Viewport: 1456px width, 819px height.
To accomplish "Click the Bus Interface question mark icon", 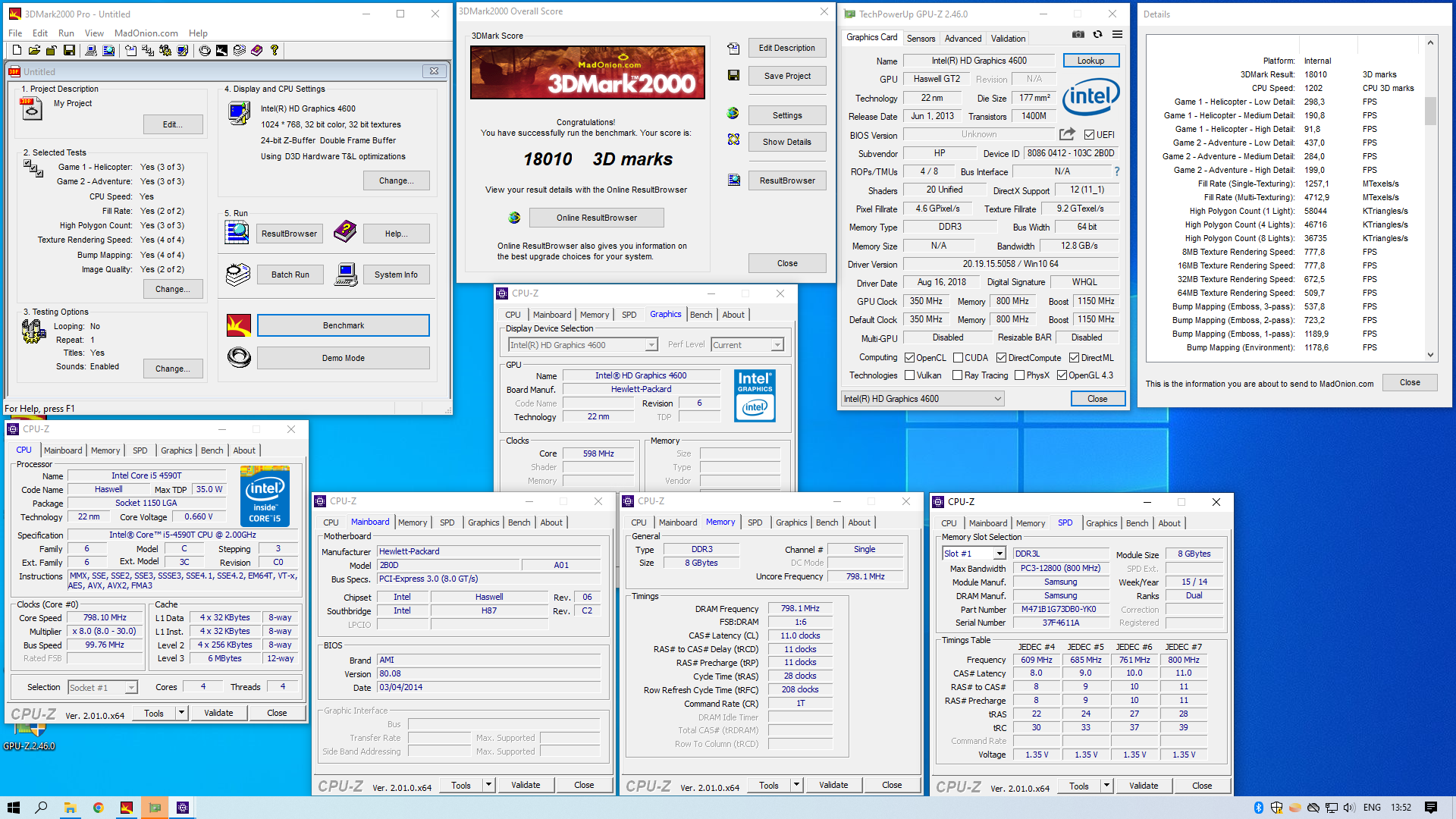I will pos(1116,171).
